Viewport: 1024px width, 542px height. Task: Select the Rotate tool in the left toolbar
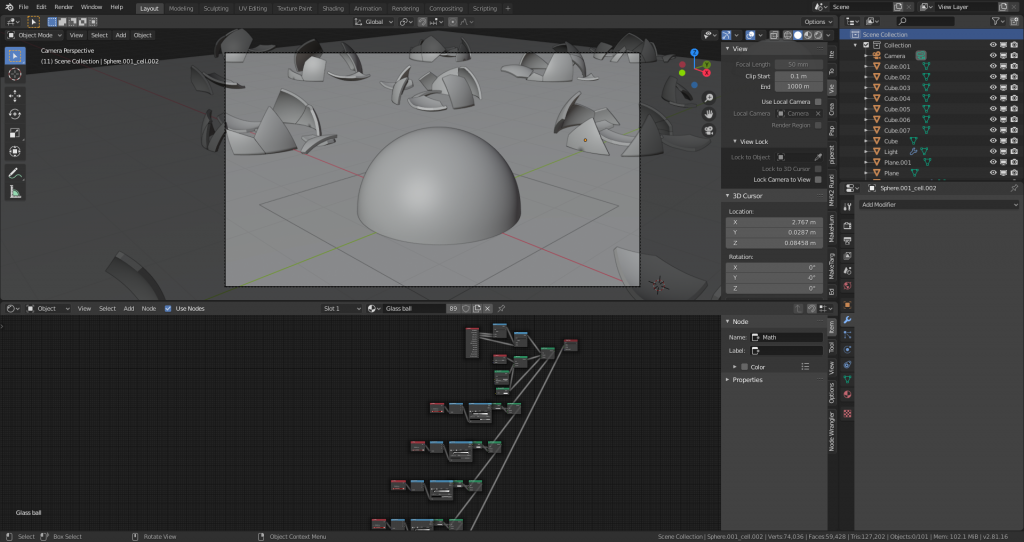pos(15,114)
